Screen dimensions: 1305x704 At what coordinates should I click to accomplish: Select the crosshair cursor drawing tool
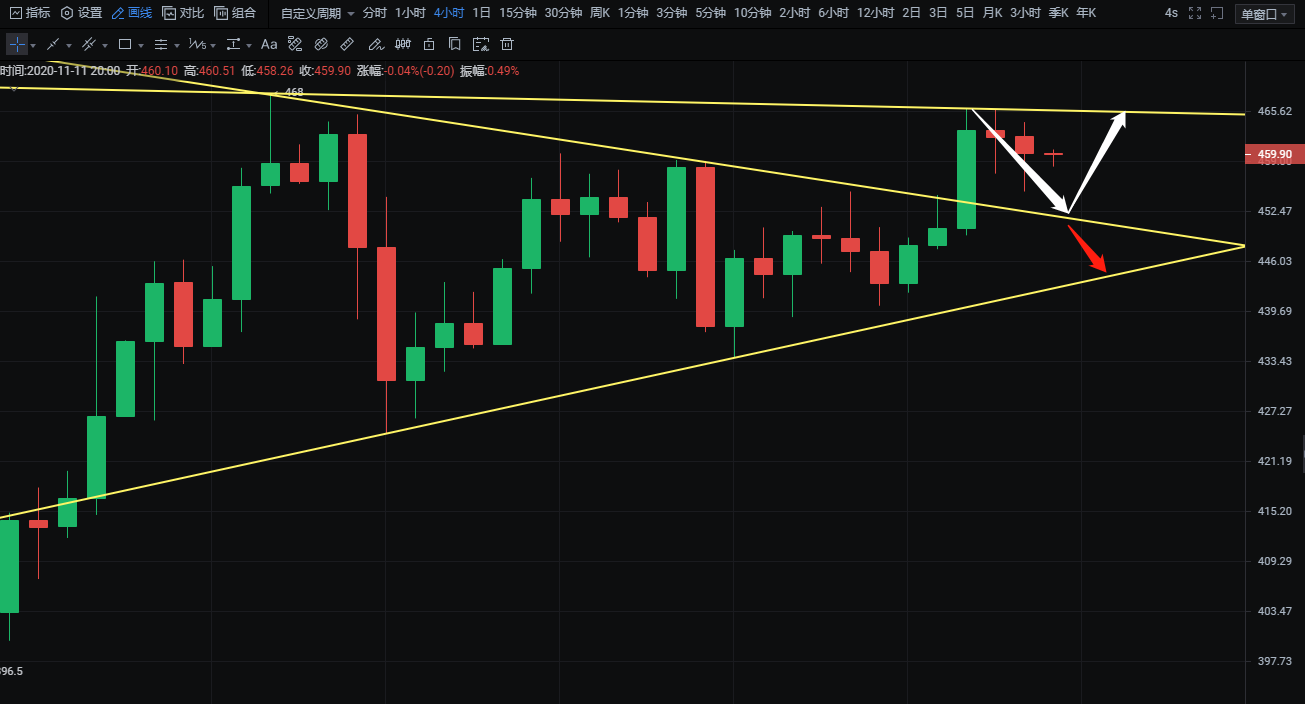17,45
